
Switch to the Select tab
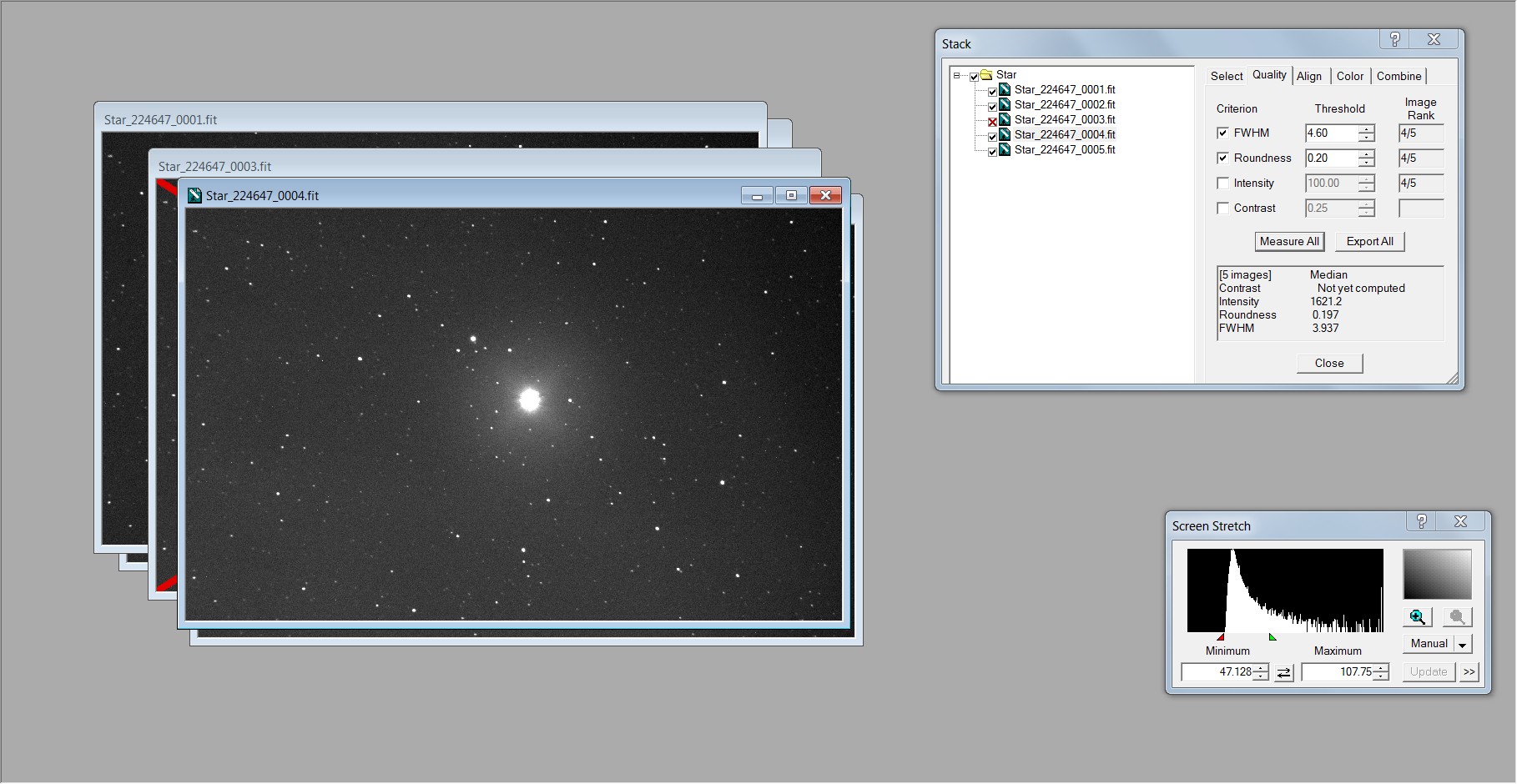(x=1226, y=76)
